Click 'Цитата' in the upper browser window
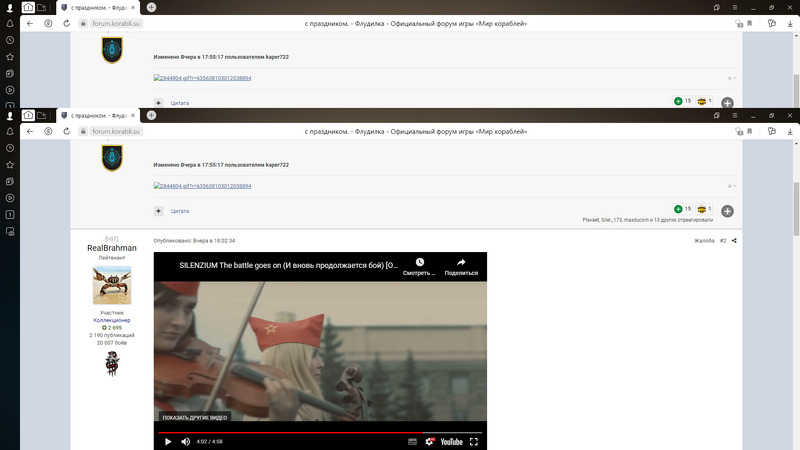 pos(180,103)
